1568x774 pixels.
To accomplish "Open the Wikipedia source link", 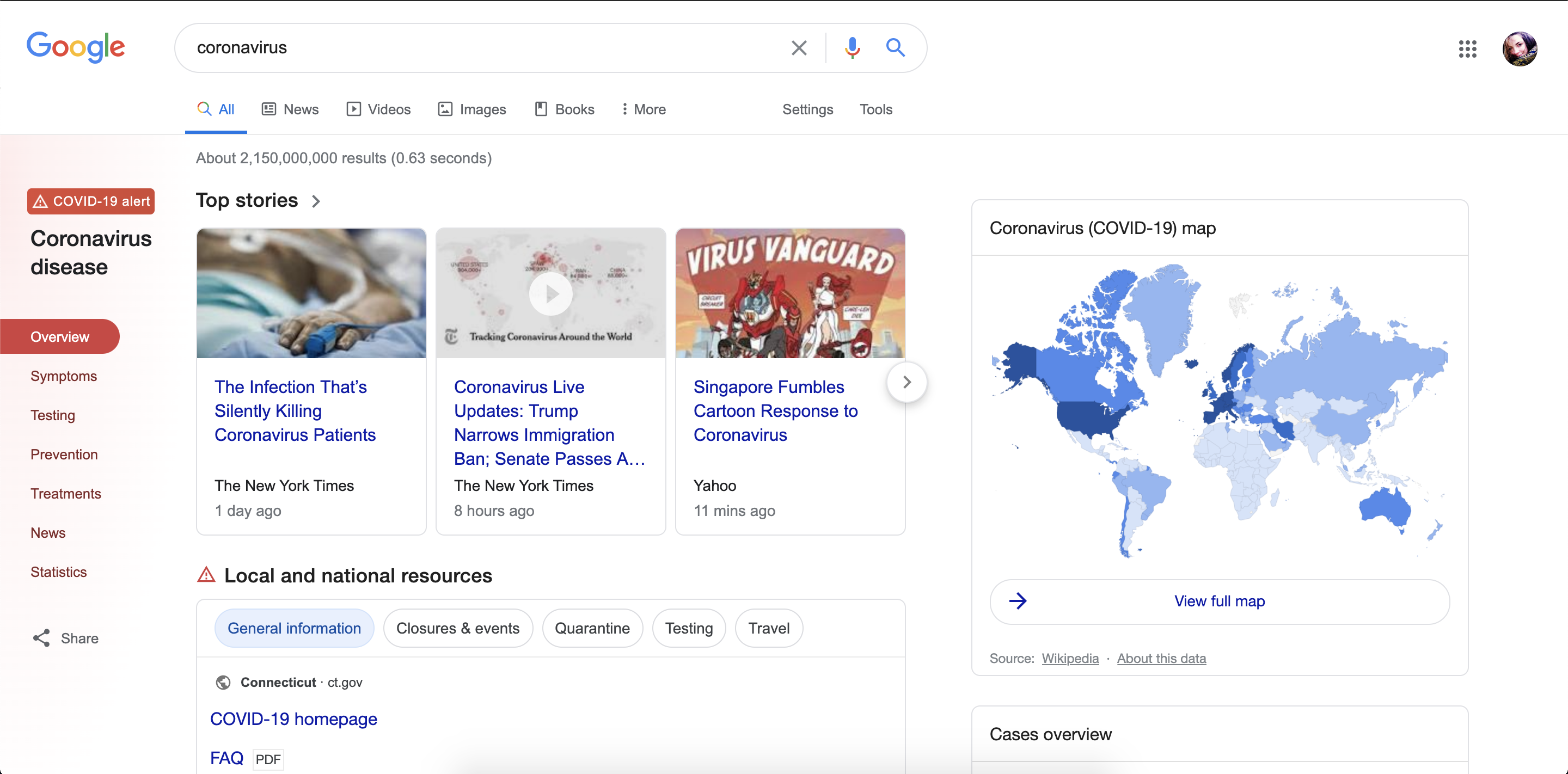I will point(1070,659).
